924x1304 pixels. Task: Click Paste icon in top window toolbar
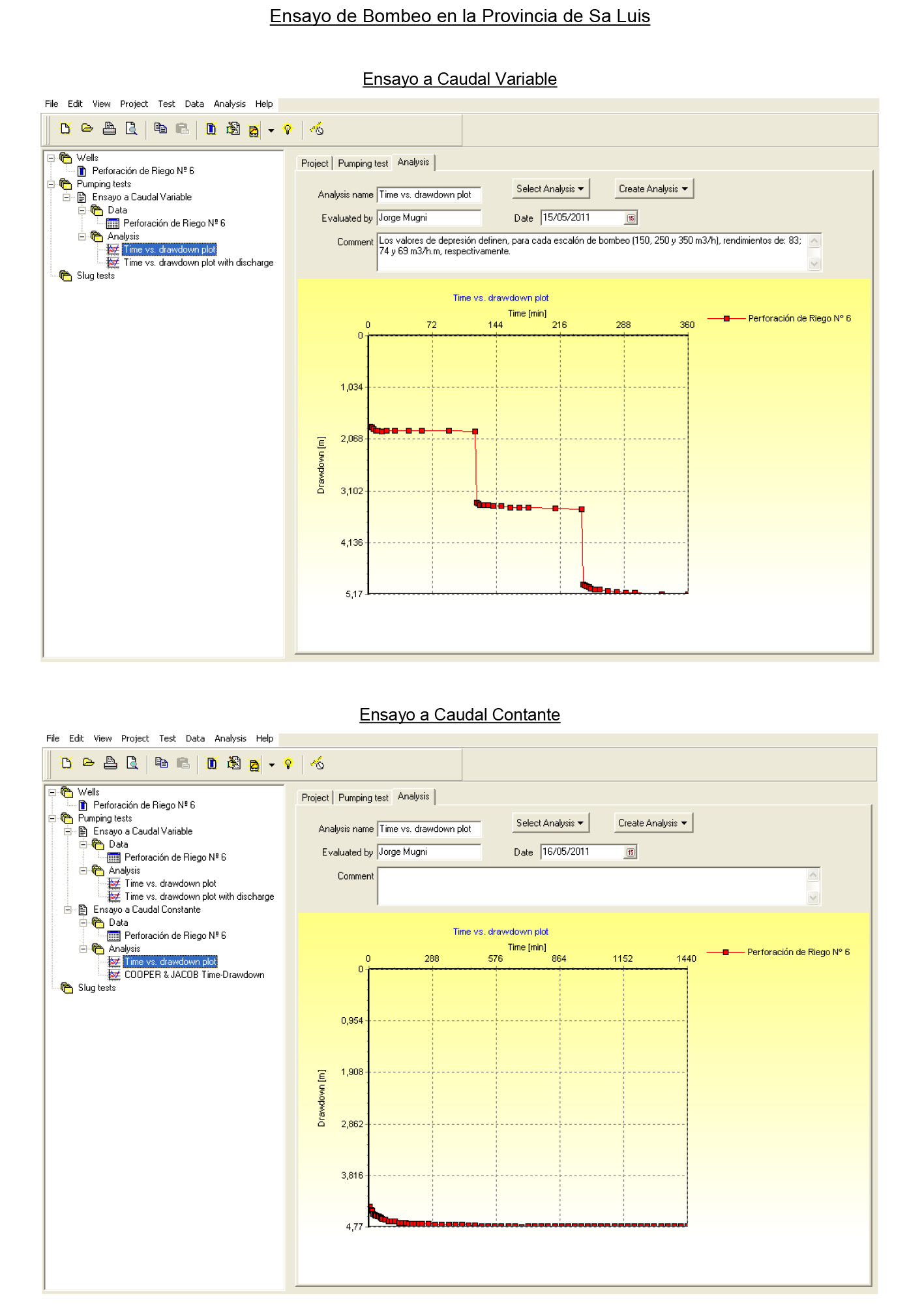[x=182, y=128]
